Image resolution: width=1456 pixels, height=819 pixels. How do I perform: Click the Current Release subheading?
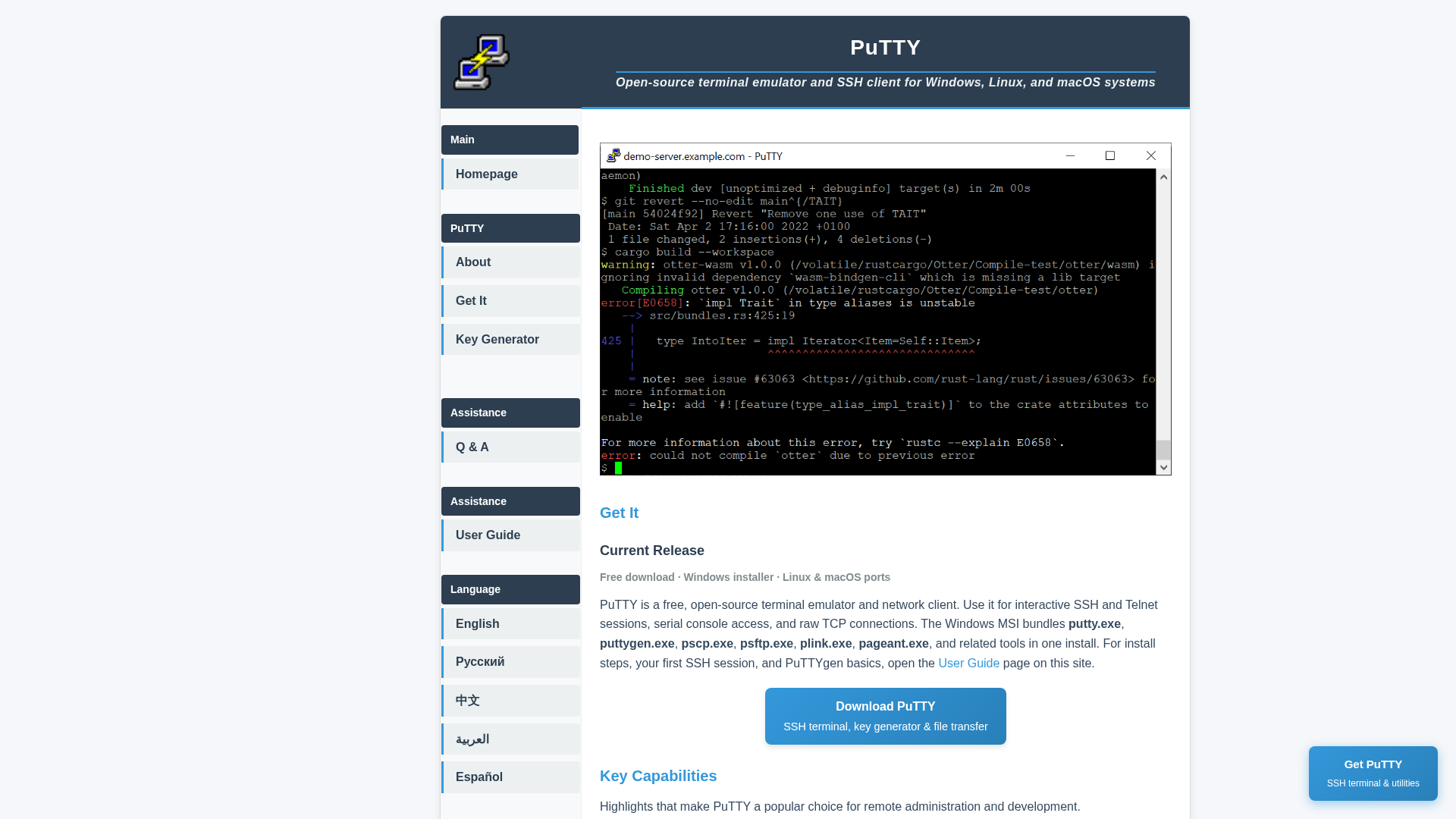click(651, 551)
